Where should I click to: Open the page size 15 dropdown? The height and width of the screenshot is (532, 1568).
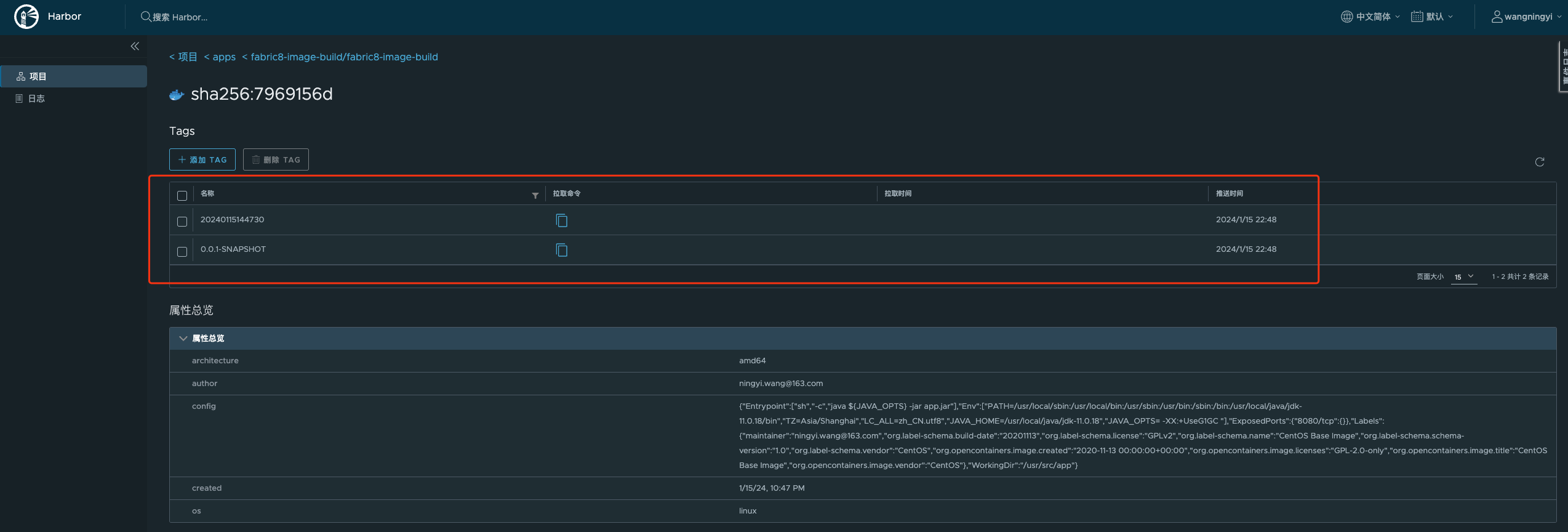pyautogui.click(x=1465, y=277)
